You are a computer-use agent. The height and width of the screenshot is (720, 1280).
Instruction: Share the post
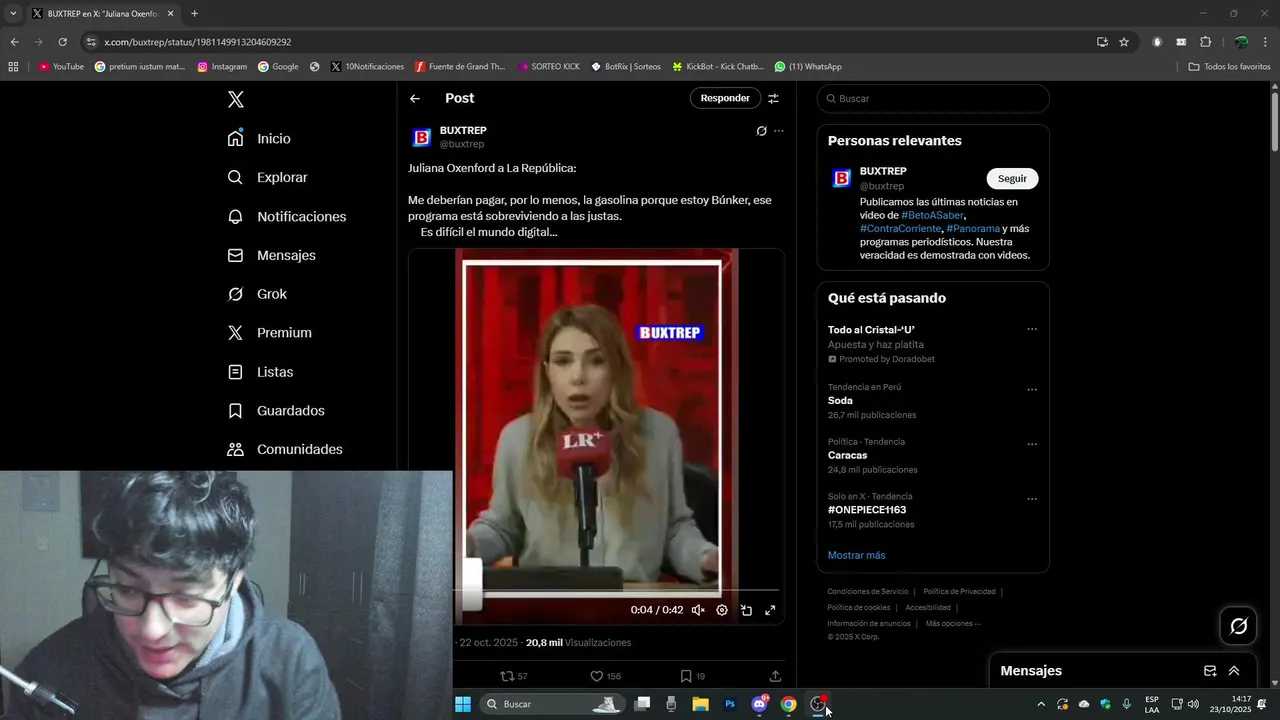point(775,676)
